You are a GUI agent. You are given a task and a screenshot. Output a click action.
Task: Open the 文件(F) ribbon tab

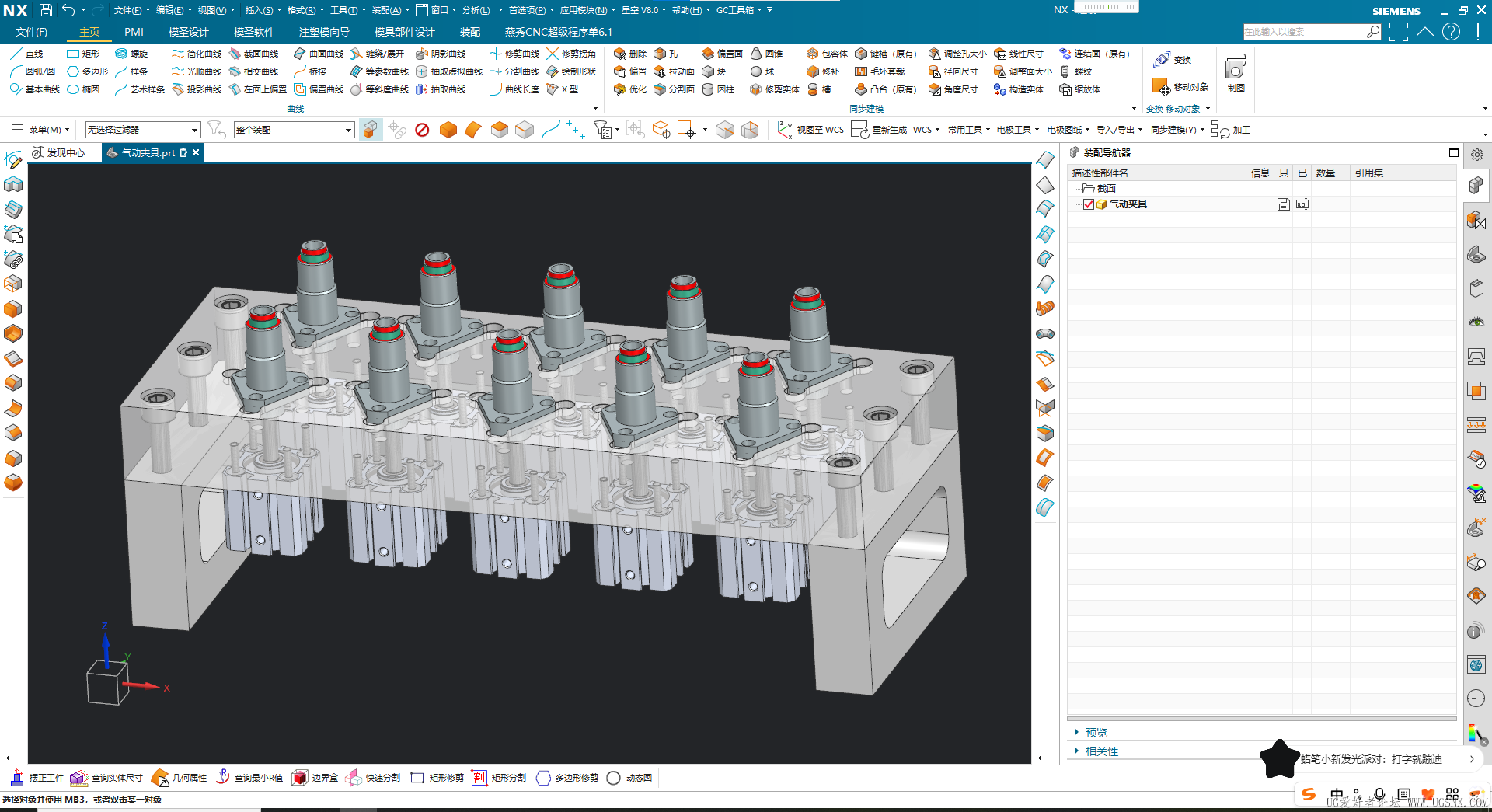tap(31, 32)
